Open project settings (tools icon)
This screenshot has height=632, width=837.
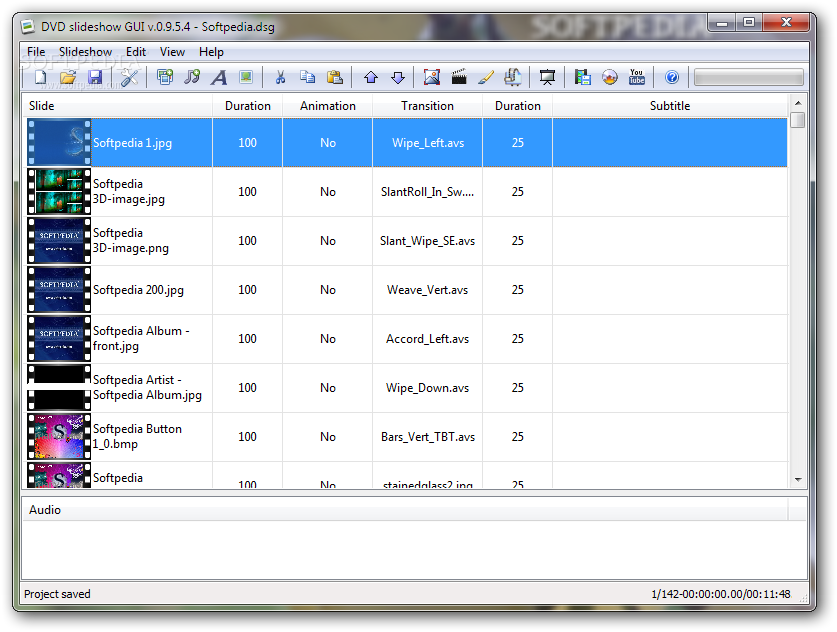[x=129, y=77]
